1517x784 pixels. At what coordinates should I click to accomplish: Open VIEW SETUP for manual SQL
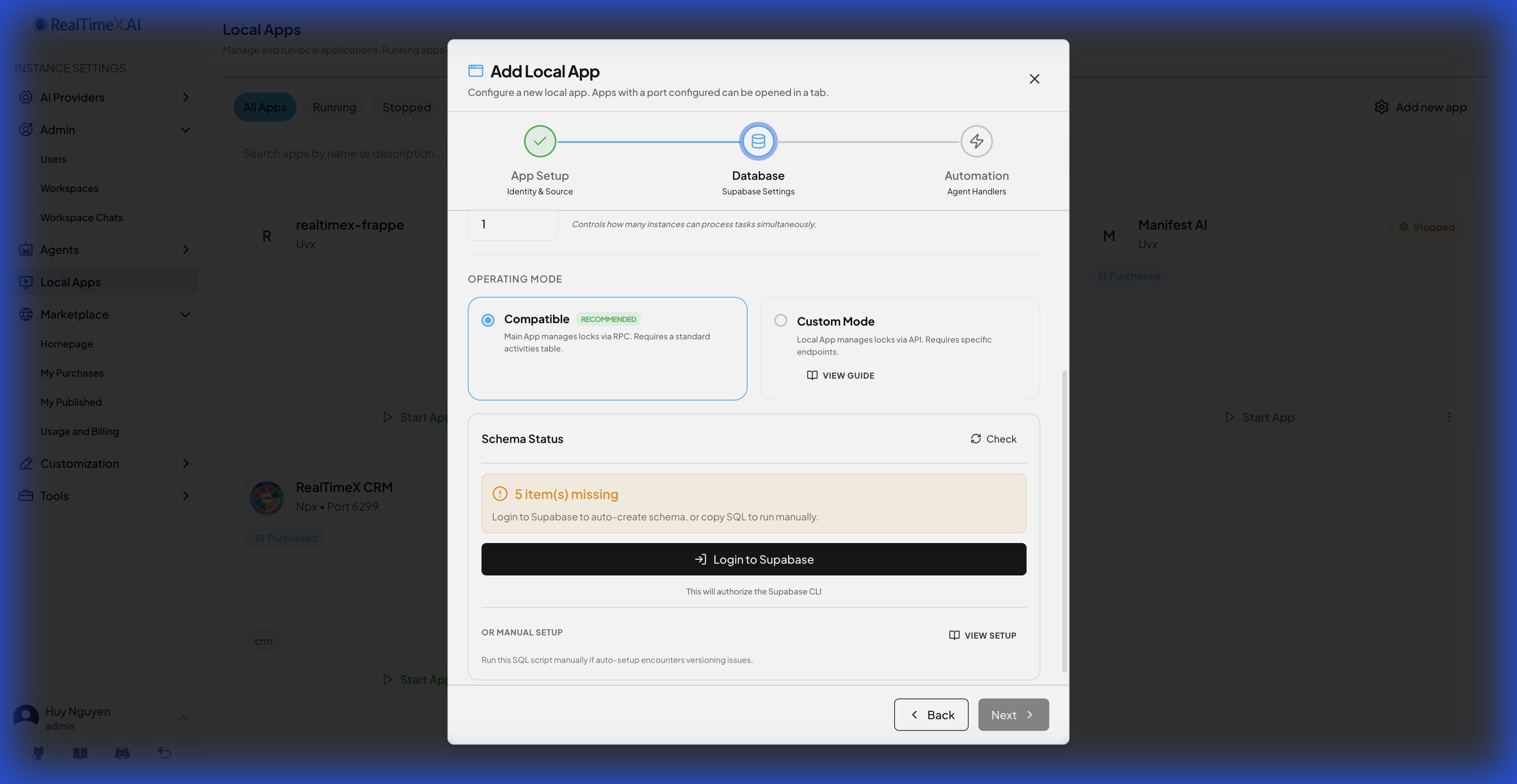tap(982, 635)
